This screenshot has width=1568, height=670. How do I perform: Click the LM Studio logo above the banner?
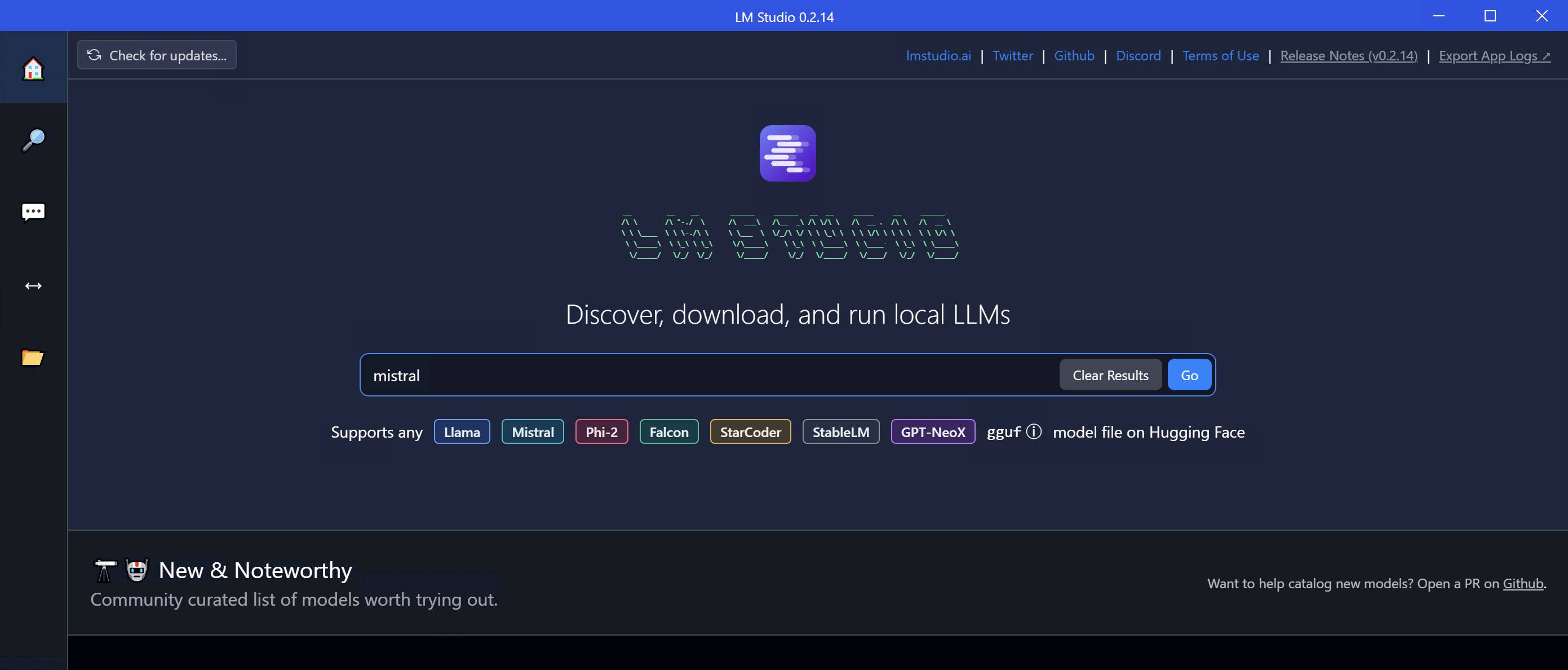tap(787, 154)
